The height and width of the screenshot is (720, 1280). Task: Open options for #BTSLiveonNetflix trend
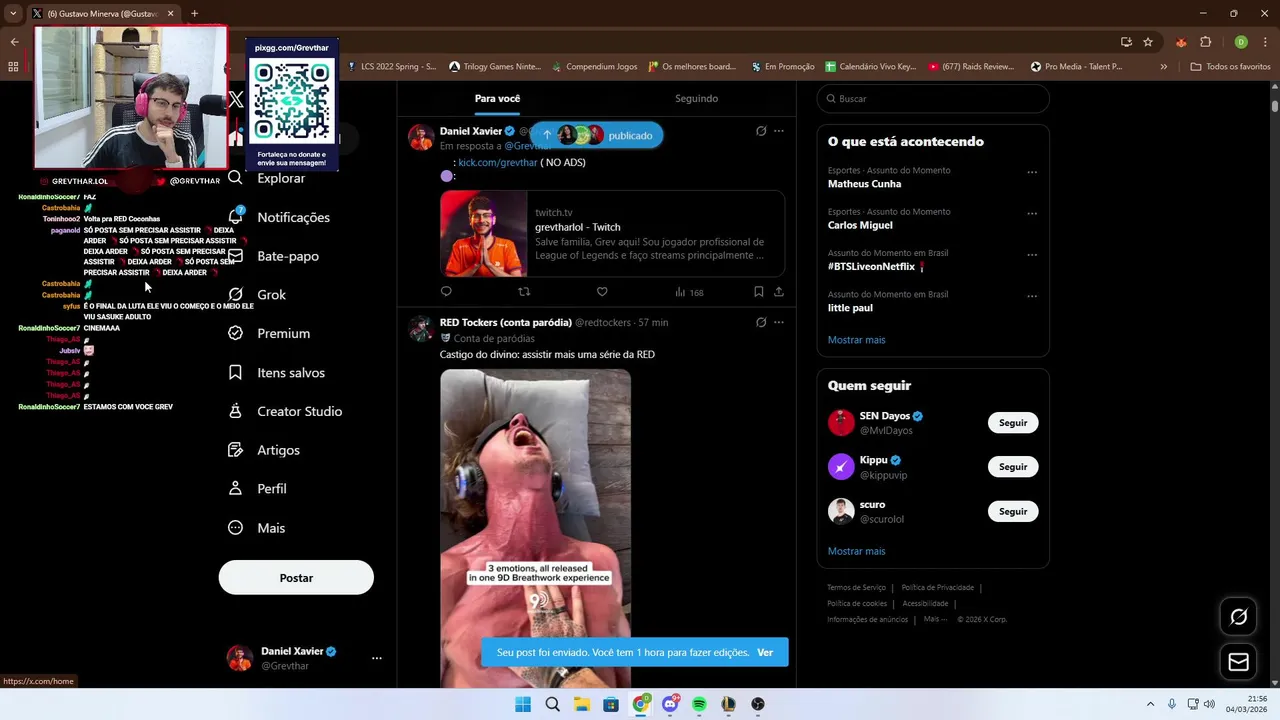pos(1032,255)
